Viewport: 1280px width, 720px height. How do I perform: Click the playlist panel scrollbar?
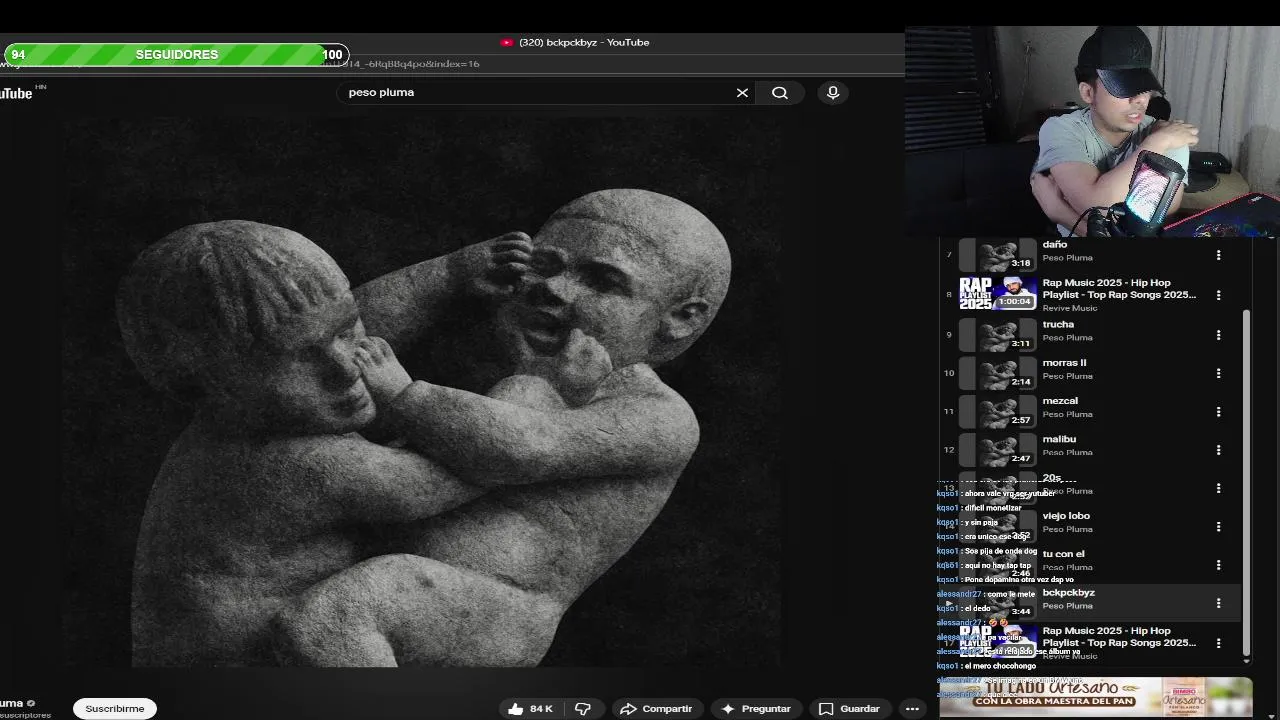click(1246, 483)
